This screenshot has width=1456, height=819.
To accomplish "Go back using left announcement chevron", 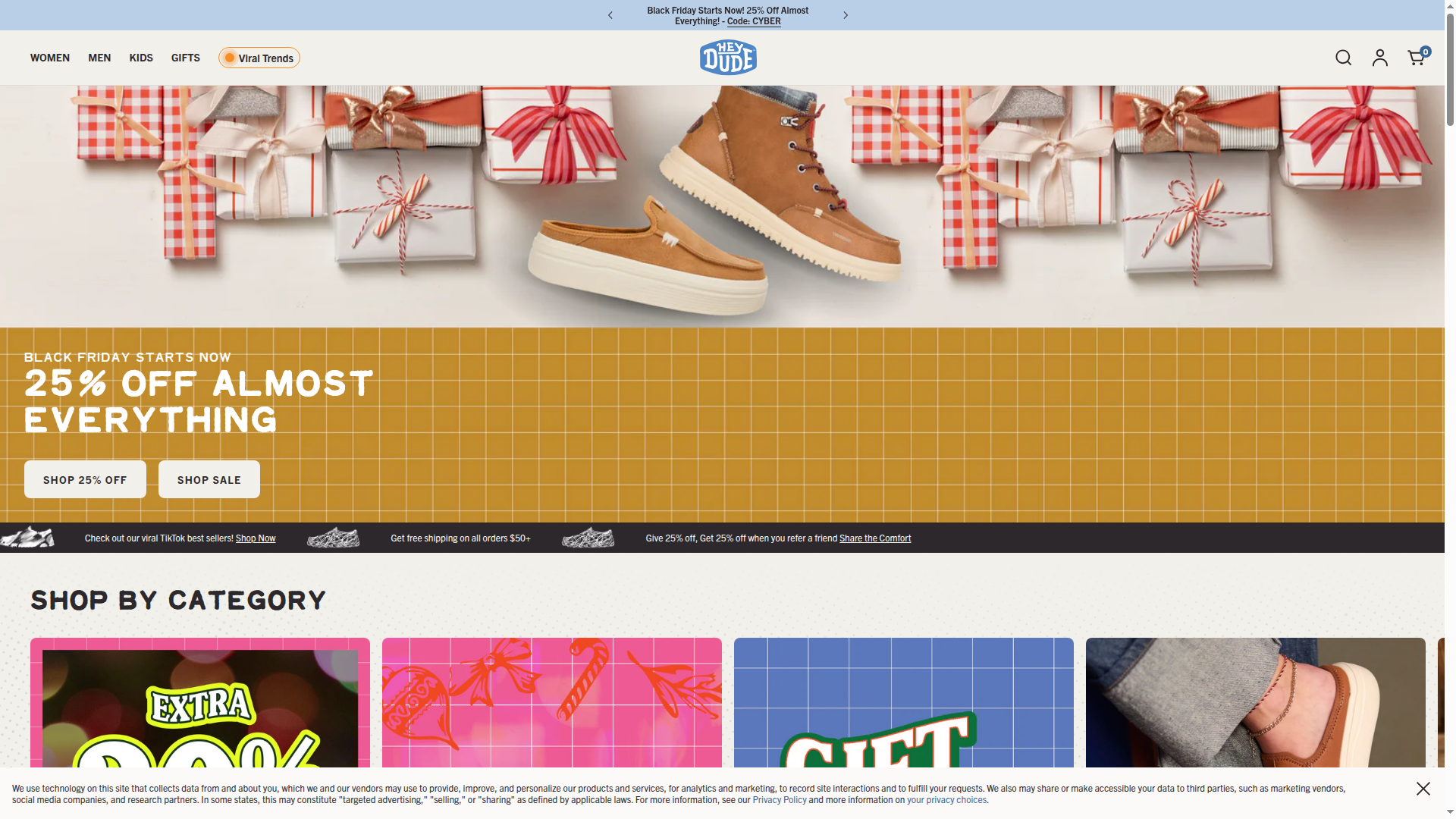I will [x=610, y=14].
